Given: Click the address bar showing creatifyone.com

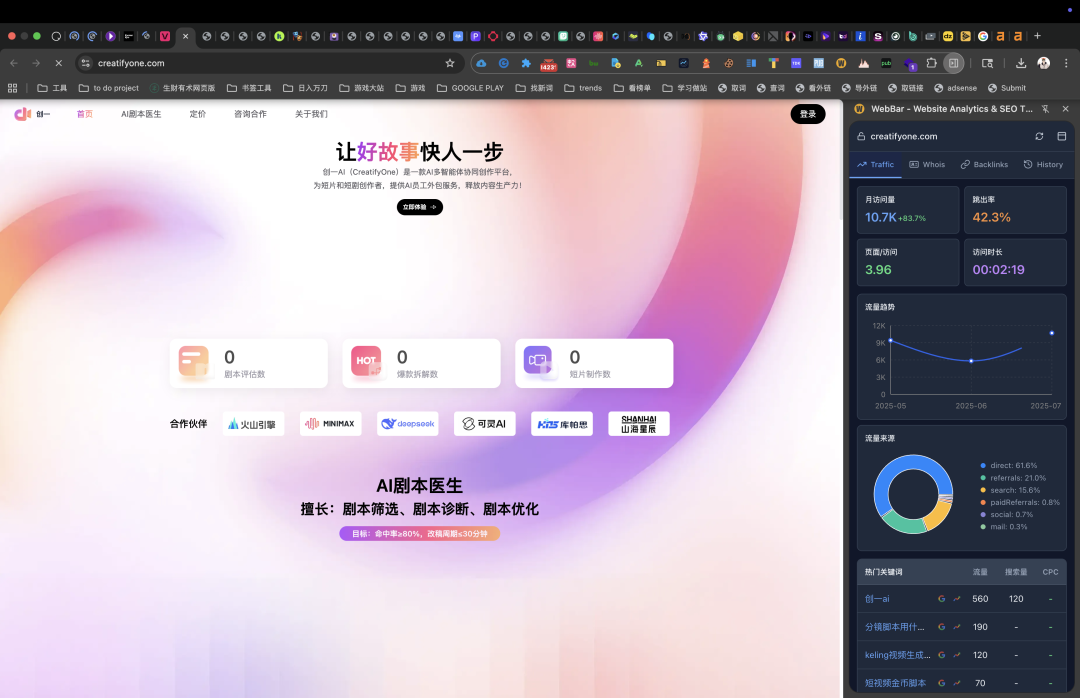Looking at the screenshot, I should pyautogui.click(x=269, y=63).
